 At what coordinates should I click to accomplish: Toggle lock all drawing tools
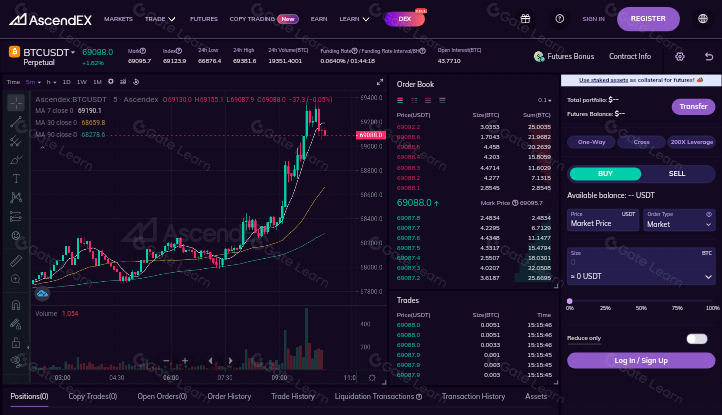tap(16, 343)
